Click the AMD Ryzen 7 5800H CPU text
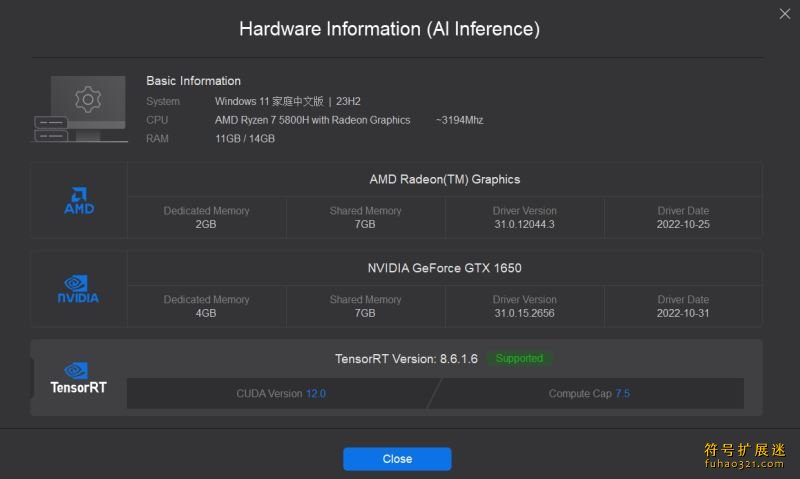Image resolution: width=800 pixels, height=479 pixels. (x=312, y=120)
